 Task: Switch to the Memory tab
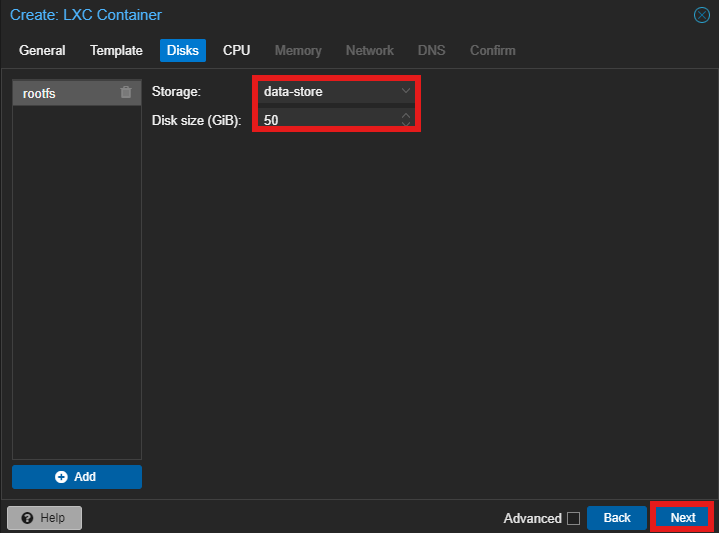[298, 50]
